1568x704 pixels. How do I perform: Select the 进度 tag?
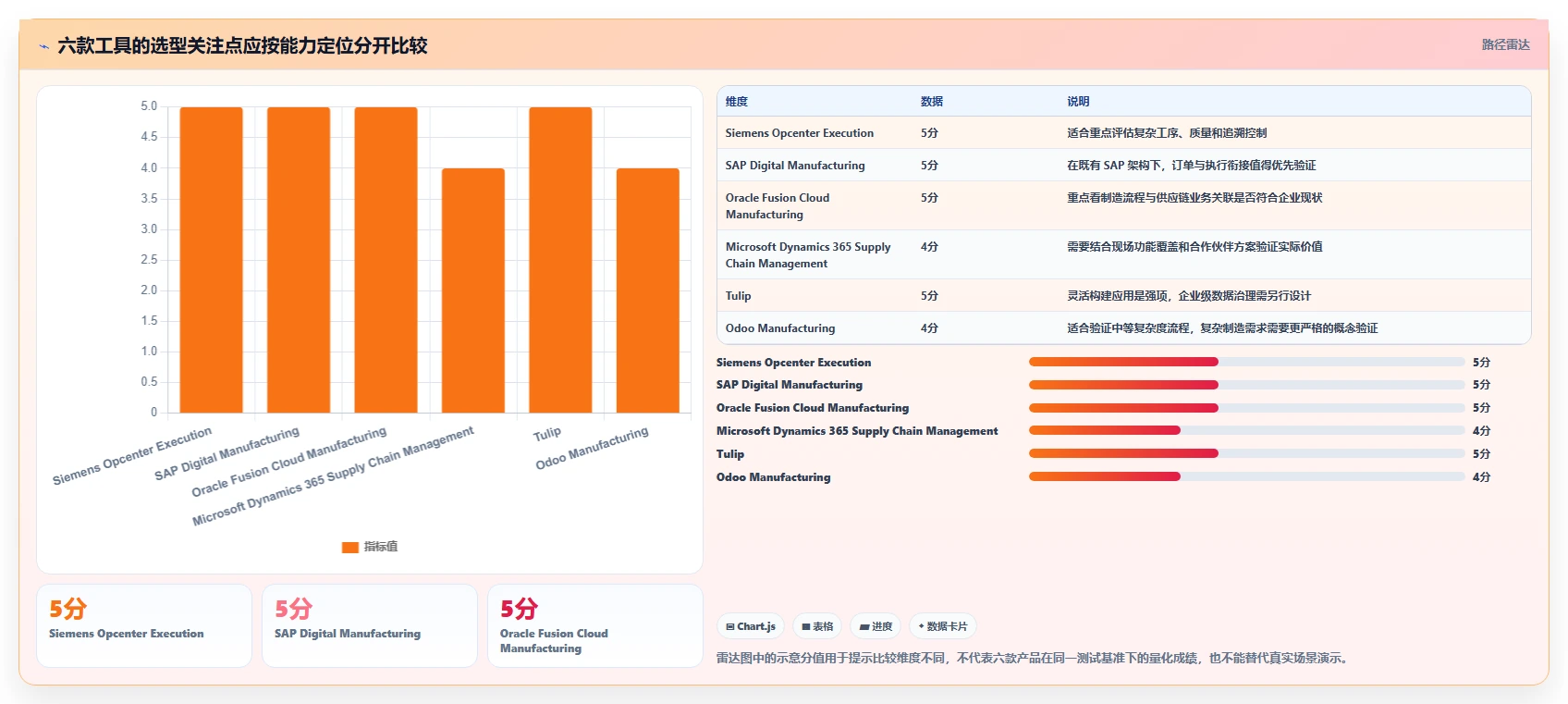pyautogui.click(x=876, y=626)
